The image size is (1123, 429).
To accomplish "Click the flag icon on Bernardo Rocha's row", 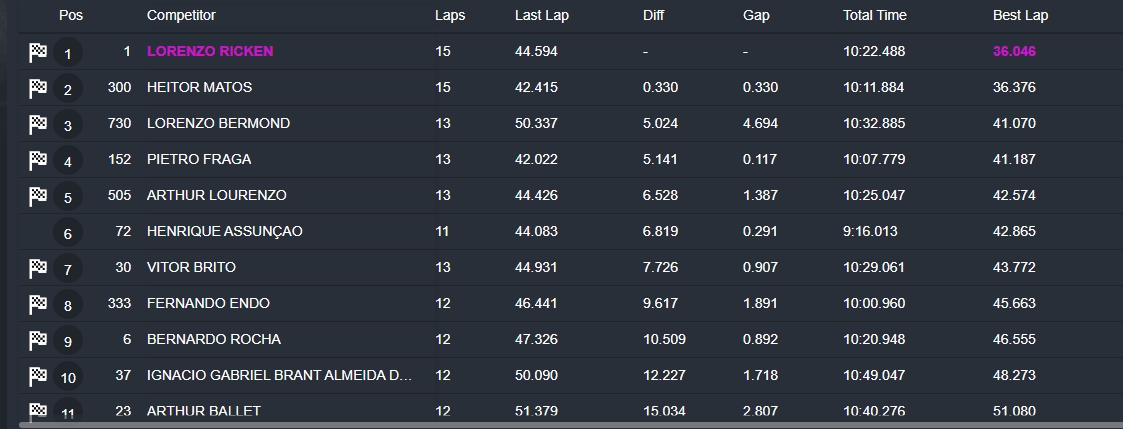I will [x=38, y=340].
